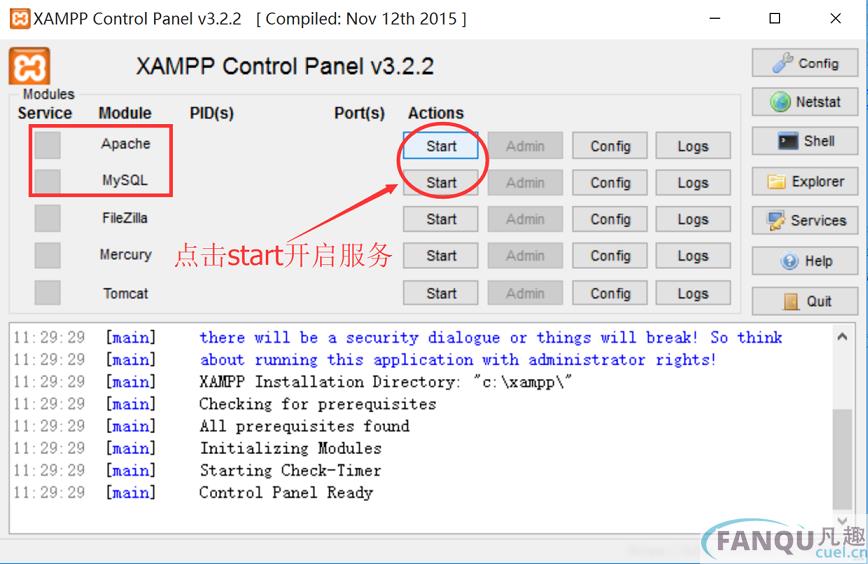Click the 'Port(s)' column header
The image size is (868, 564).
pyautogui.click(x=359, y=113)
